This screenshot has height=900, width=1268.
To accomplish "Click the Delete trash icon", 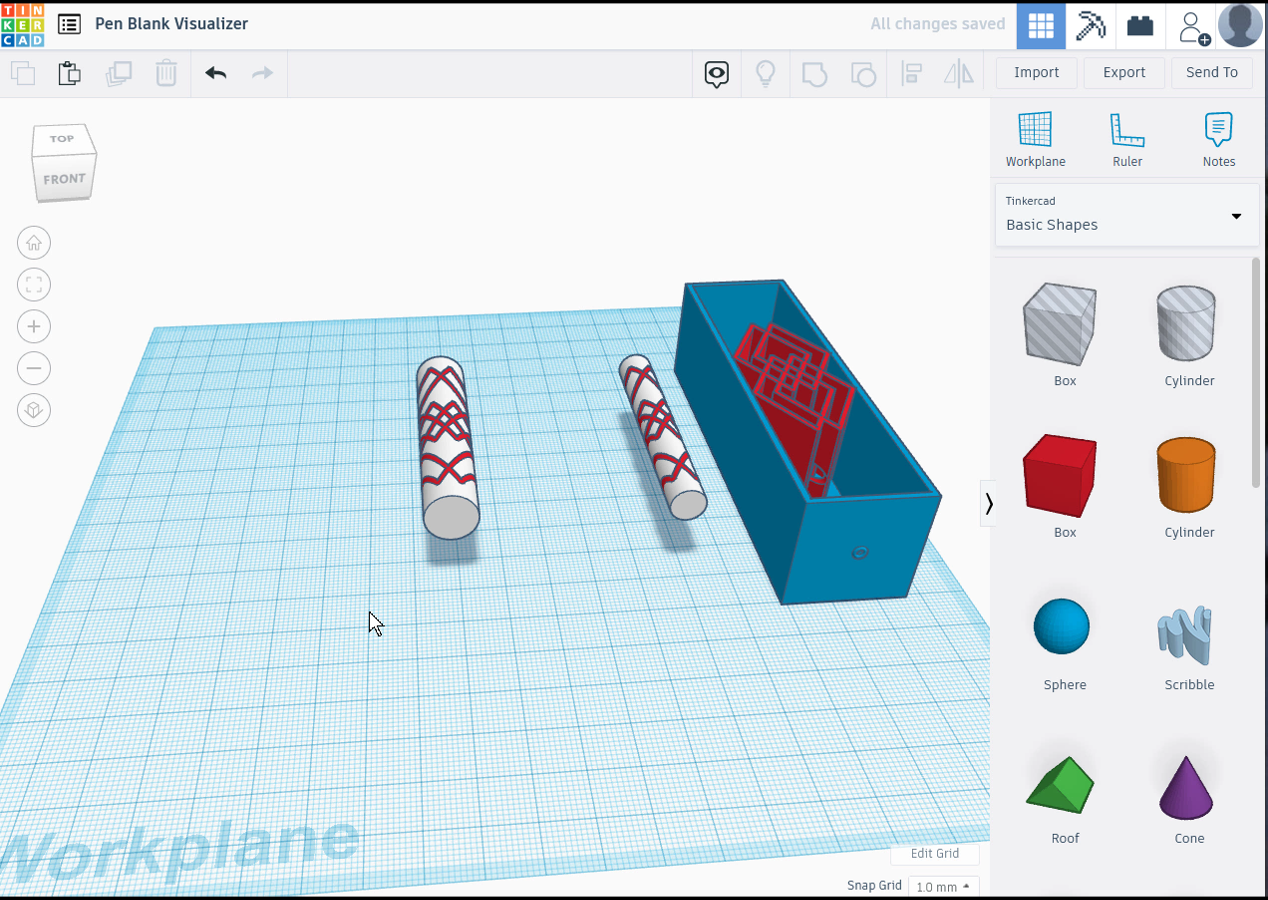I will 166,73.
